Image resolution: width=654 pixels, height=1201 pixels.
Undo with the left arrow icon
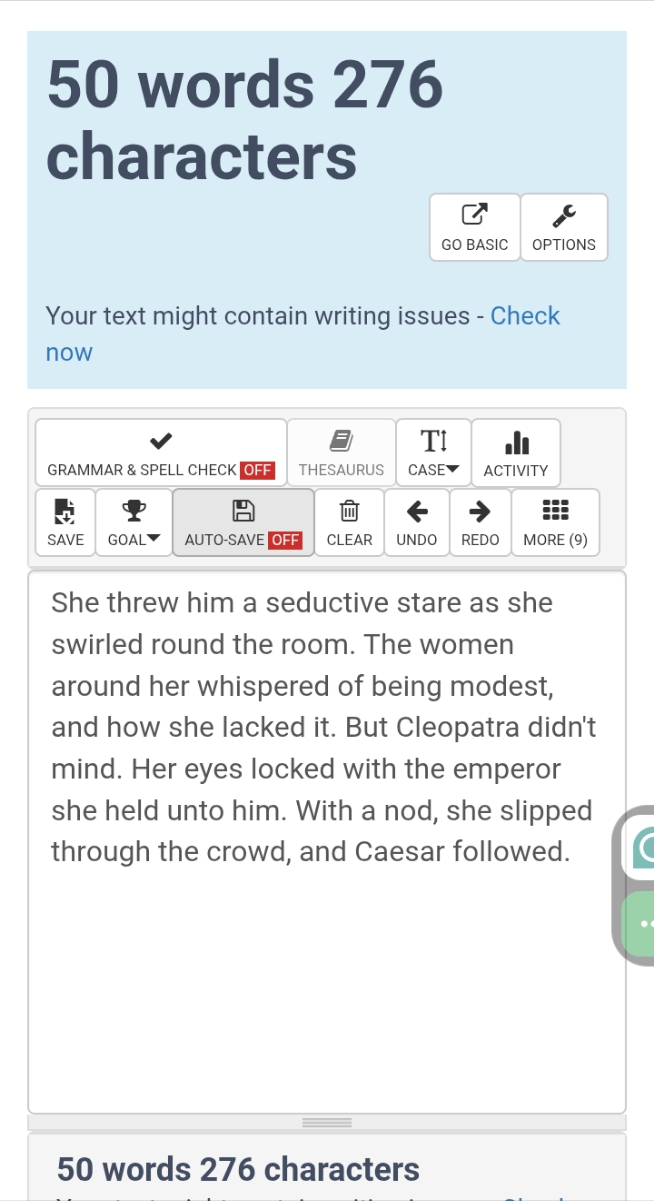(417, 511)
